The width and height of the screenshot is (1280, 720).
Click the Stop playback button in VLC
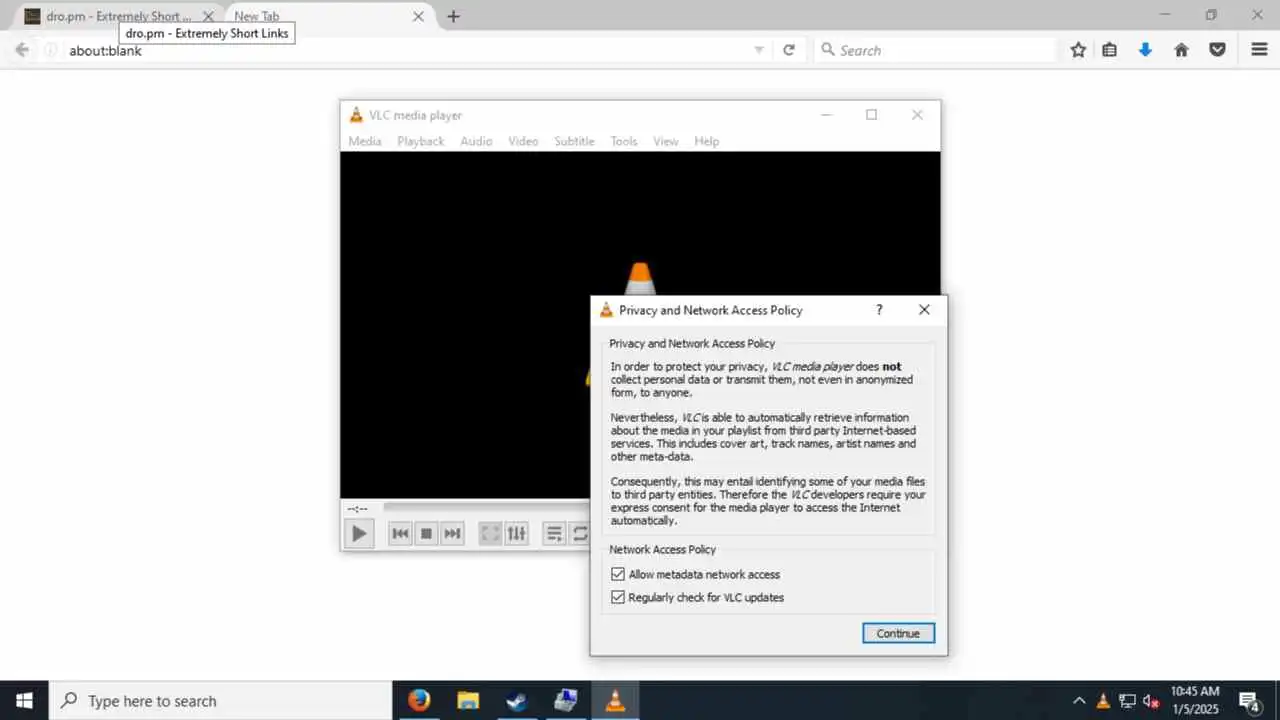426,534
